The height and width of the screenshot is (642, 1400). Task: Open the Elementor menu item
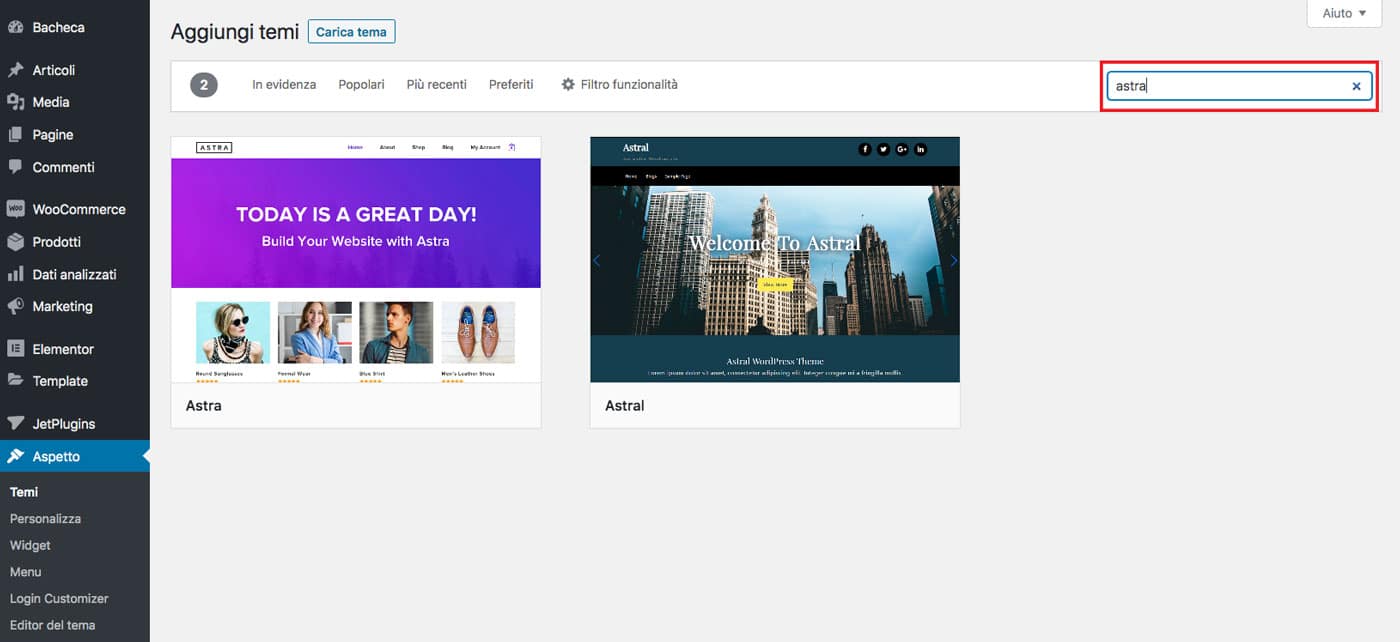tap(75, 349)
